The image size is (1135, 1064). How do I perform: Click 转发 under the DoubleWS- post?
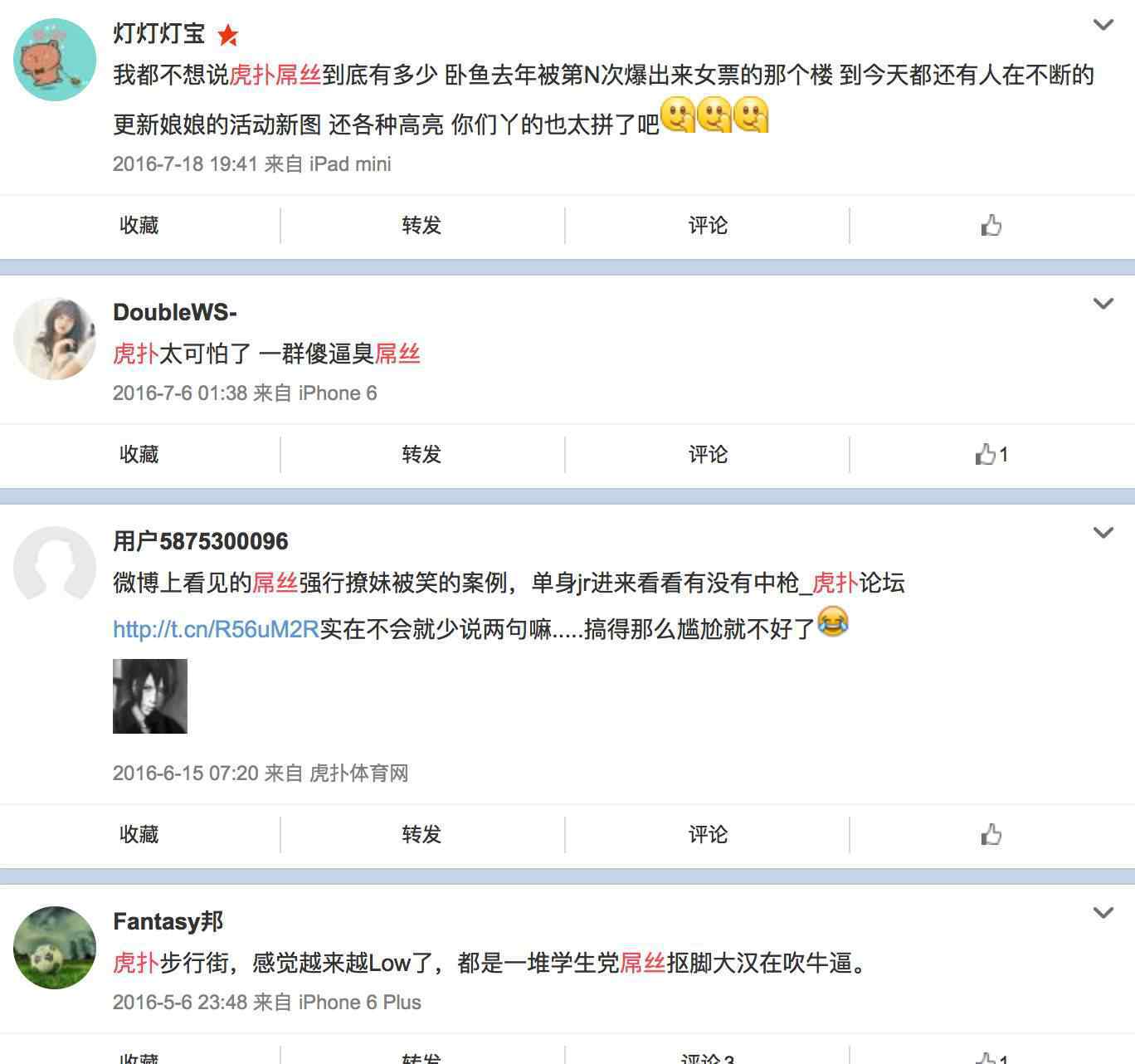click(x=421, y=454)
